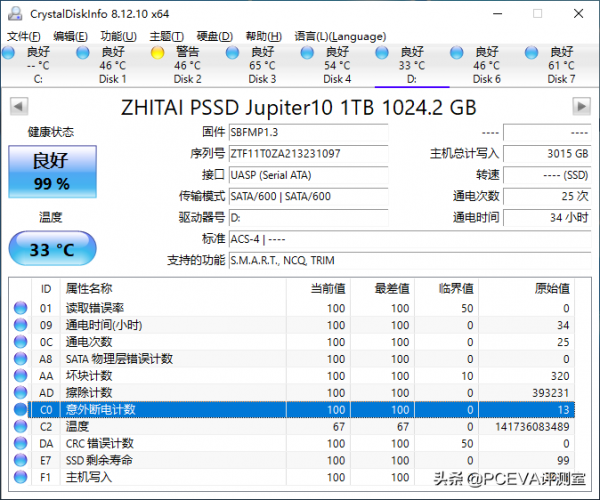600x500 pixels.
Task: Open the 功能(U) menu
Action: (119, 36)
